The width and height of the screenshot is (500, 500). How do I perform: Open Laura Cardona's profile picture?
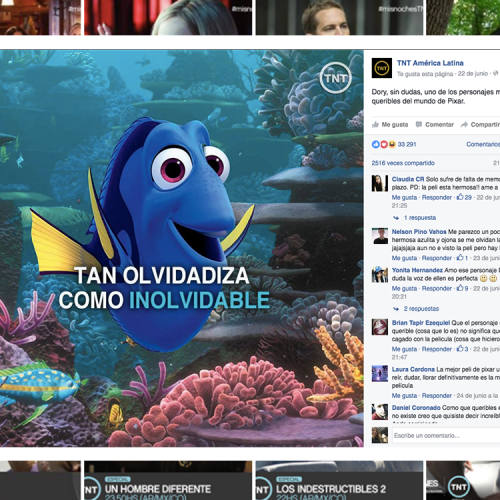coord(380,374)
